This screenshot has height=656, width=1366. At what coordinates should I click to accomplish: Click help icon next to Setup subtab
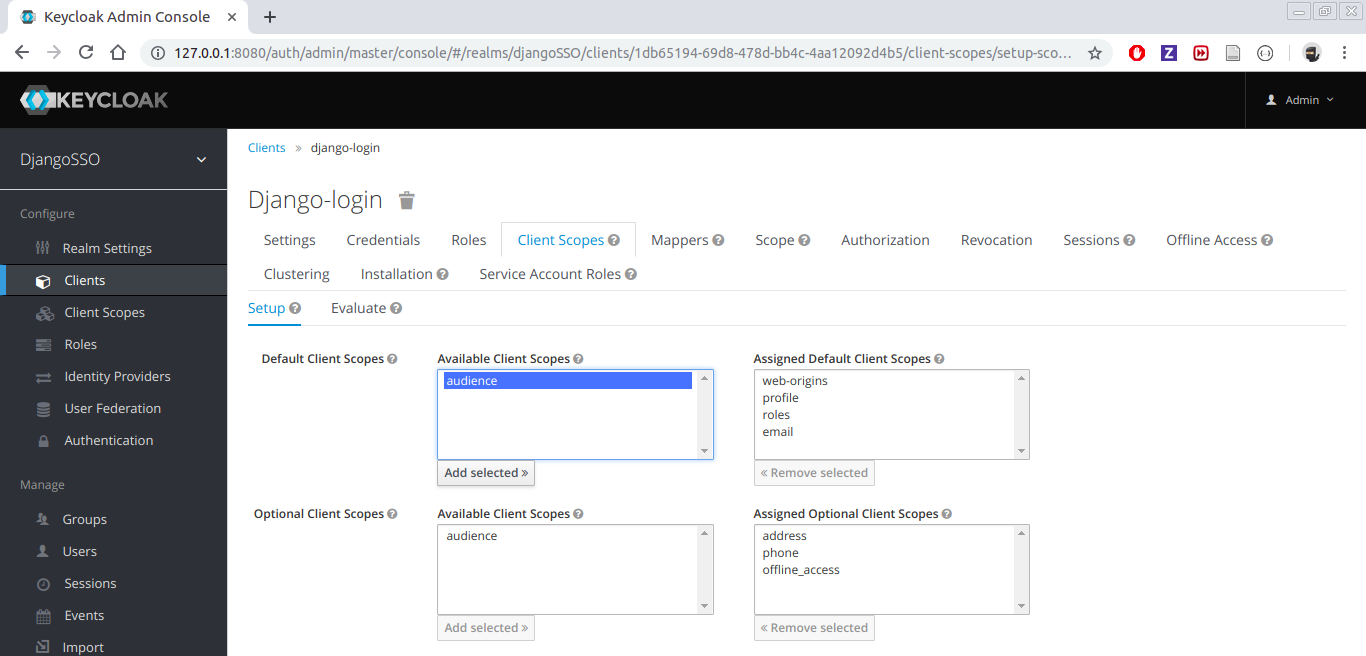click(295, 308)
